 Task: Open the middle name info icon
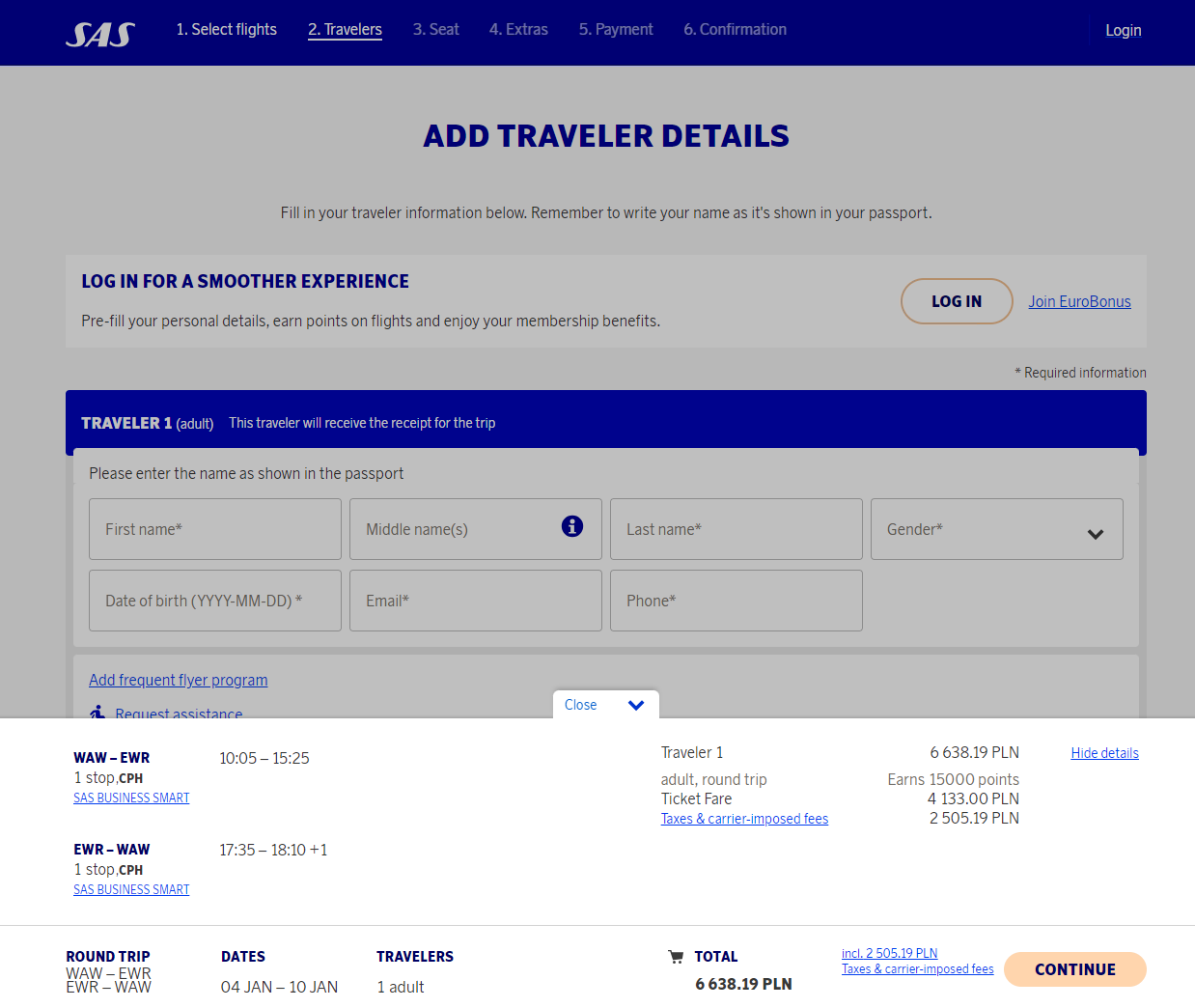tap(572, 526)
